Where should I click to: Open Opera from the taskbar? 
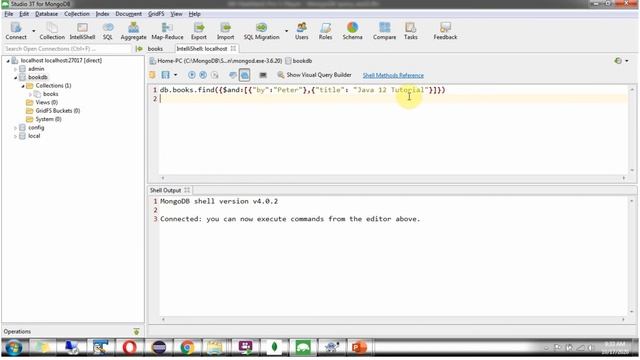click(x=130, y=347)
